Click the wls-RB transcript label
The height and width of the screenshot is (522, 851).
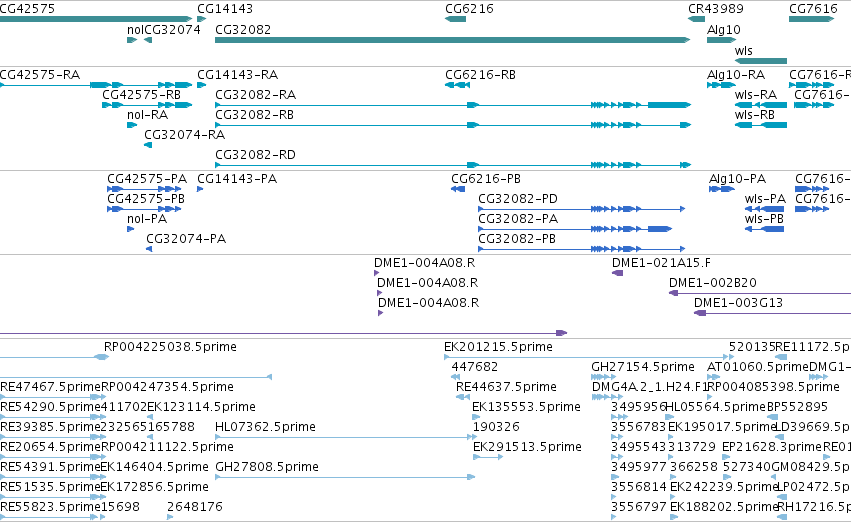click(755, 115)
